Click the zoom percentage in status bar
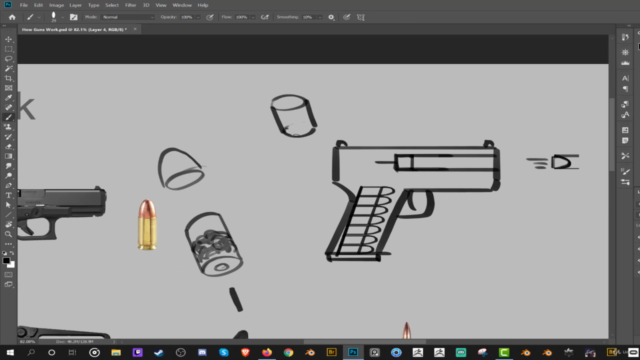The height and width of the screenshot is (360, 640). tap(27, 342)
